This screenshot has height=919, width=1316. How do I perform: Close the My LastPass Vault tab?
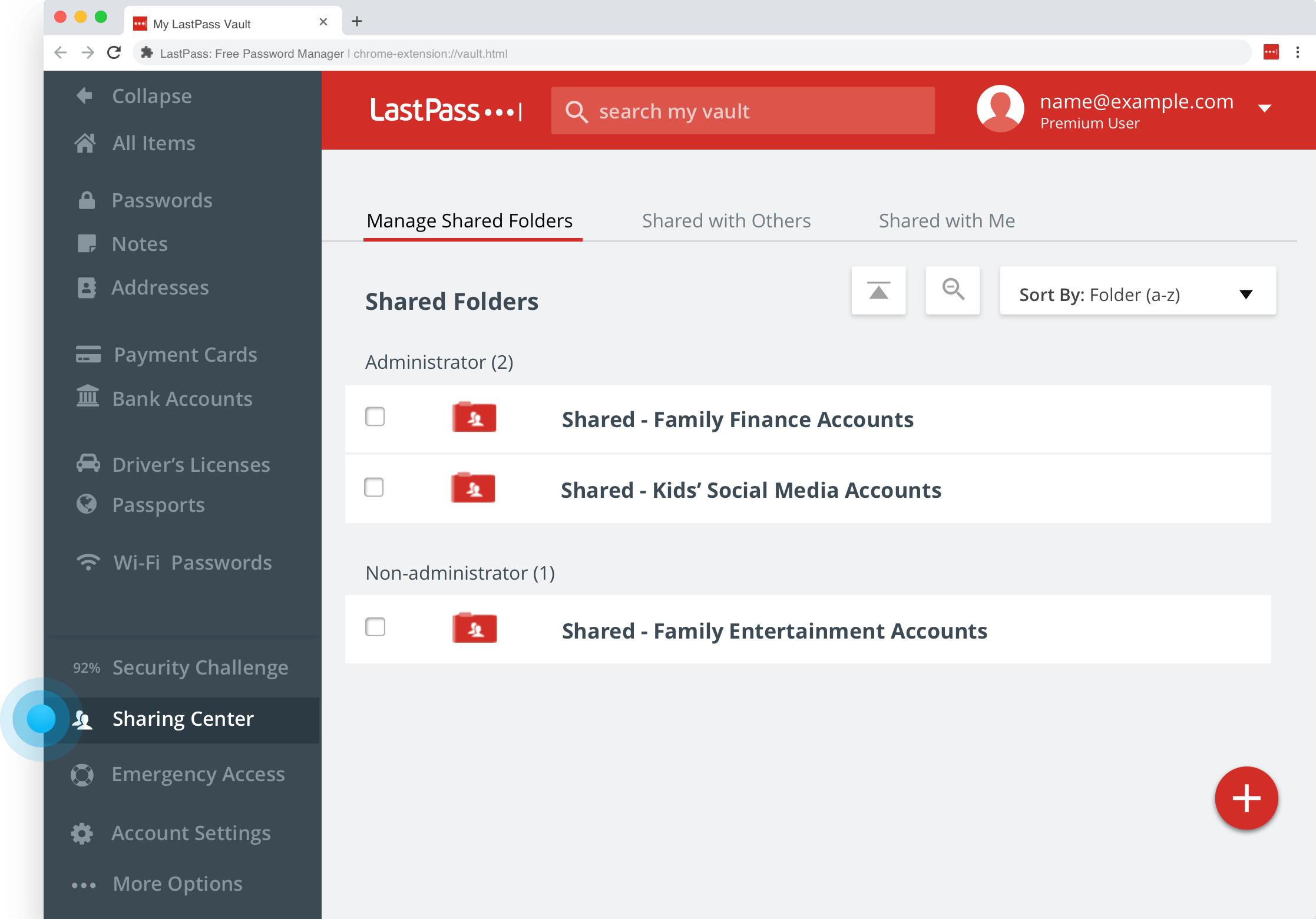click(x=323, y=22)
